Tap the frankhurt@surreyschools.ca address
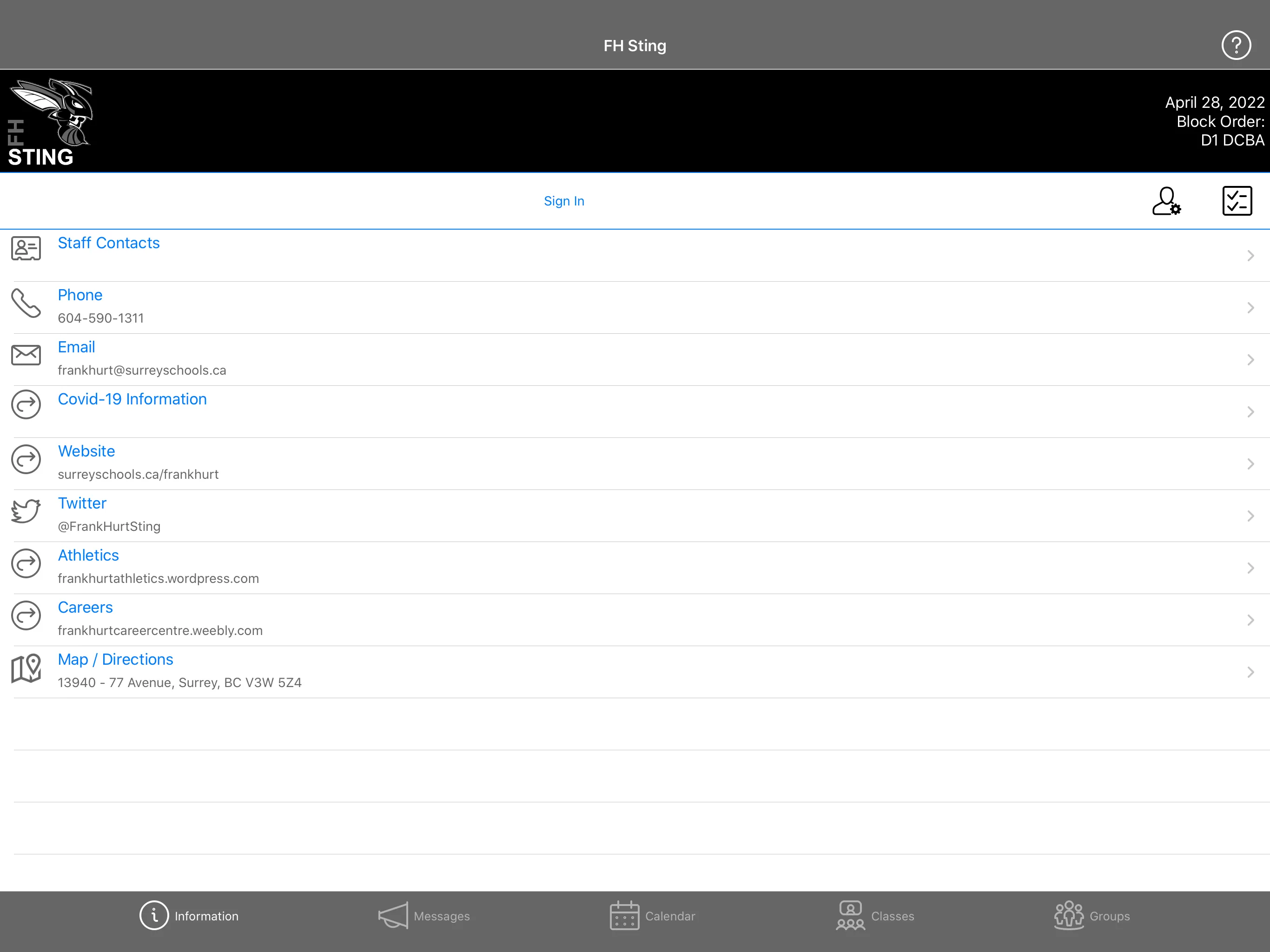The image size is (1270, 952). pos(142,370)
